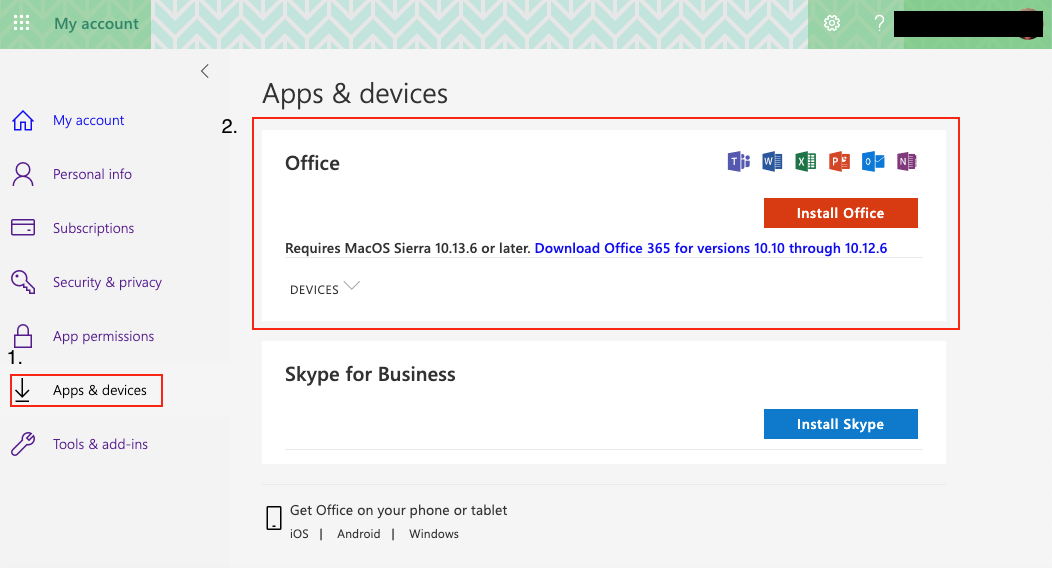This screenshot has height=568, width=1052.
Task: Click the wrench icon beside Tools & add-ins
Action: [23, 444]
